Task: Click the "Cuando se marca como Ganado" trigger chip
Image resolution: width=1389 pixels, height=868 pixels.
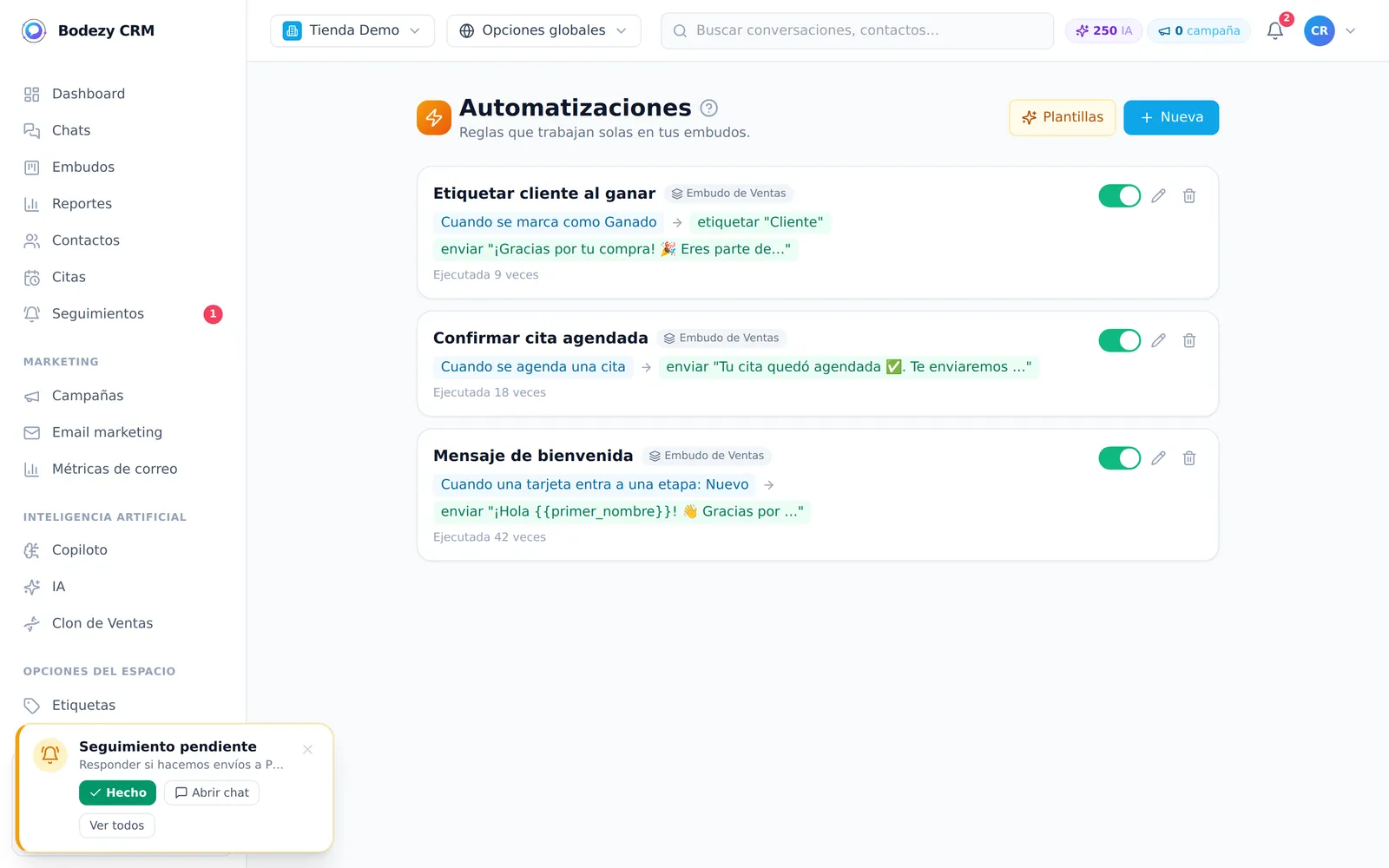Action: 549,222
